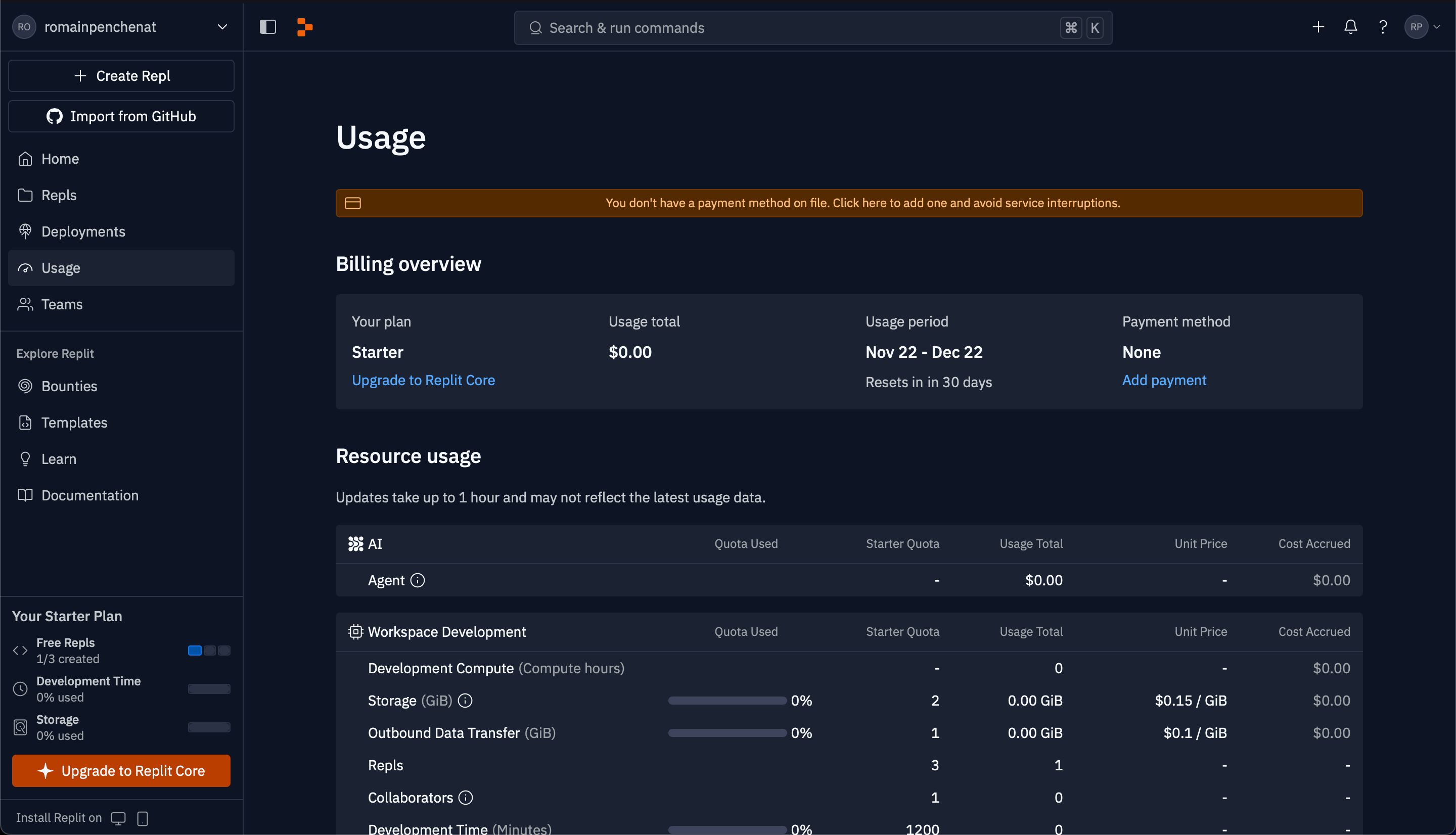Click the $0.15 / GiB unit price
This screenshot has height=835, width=1456.
click(1191, 700)
